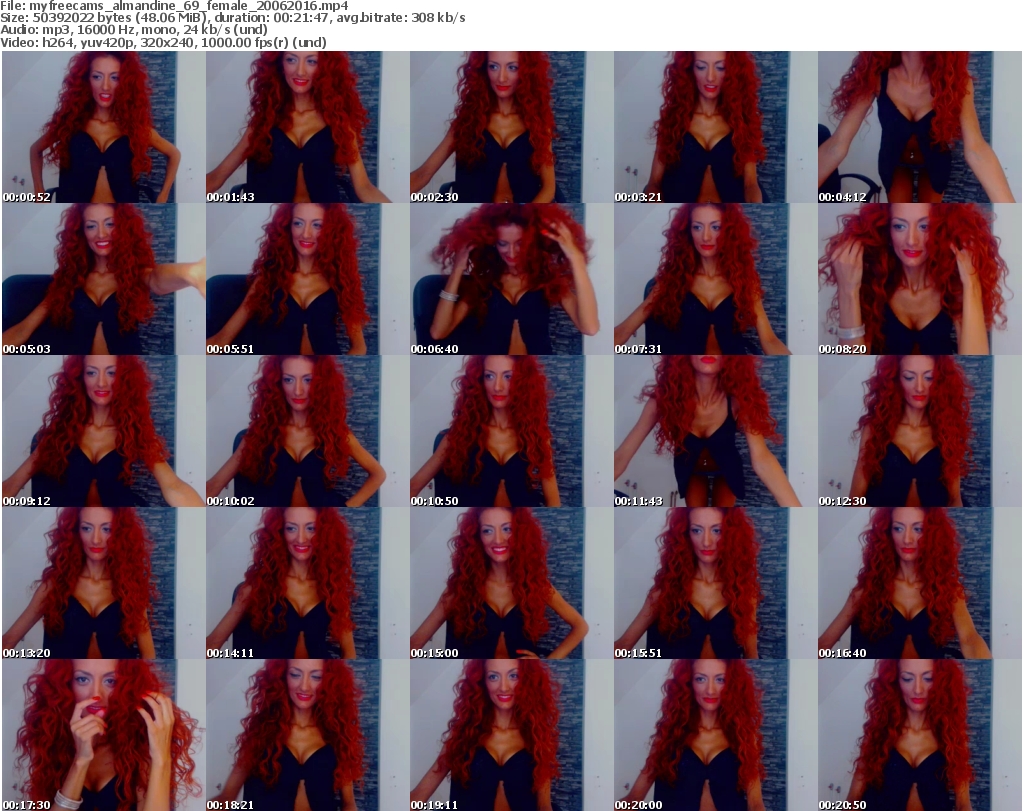Select the thumbnail timestamped 00:02:30
The height and width of the screenshot is (811, 1024).
point(511,127)
